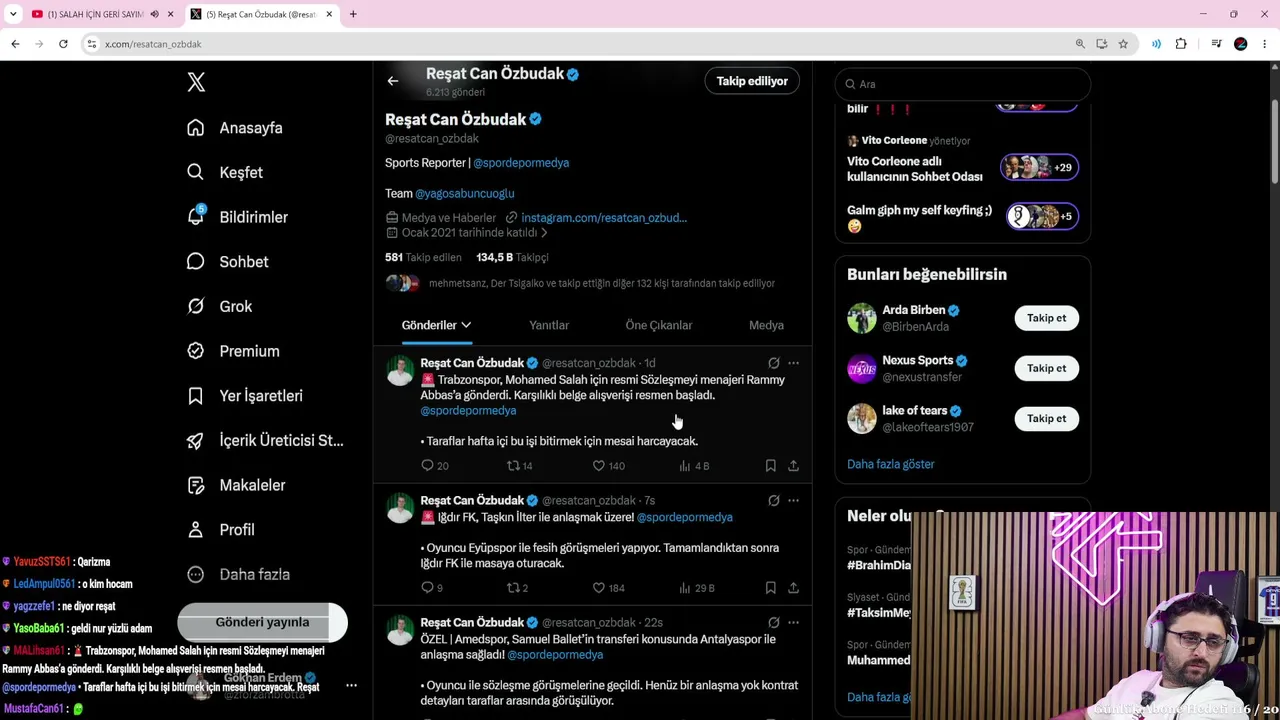Expand the Ocak 2021 tarihinde katıldı chevron

[544, 233]
